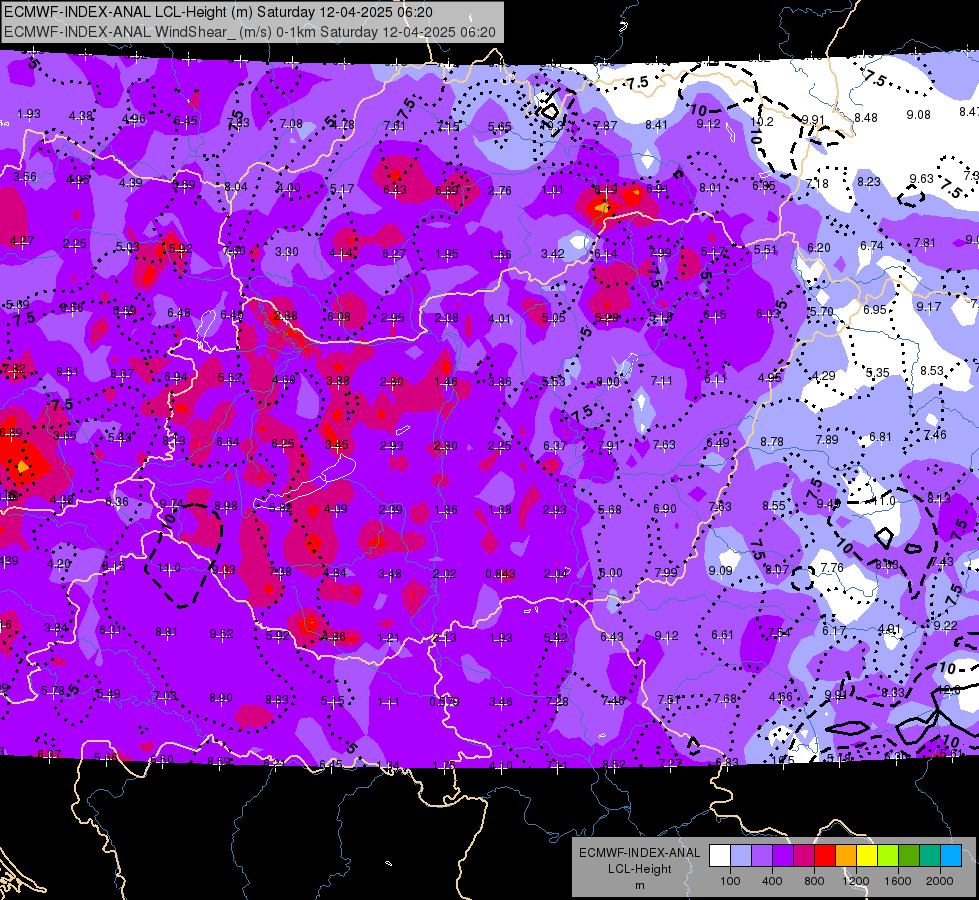Click the grid value 9.63
This screenshot has width=979, height=900.
click(x=921, y=179)
